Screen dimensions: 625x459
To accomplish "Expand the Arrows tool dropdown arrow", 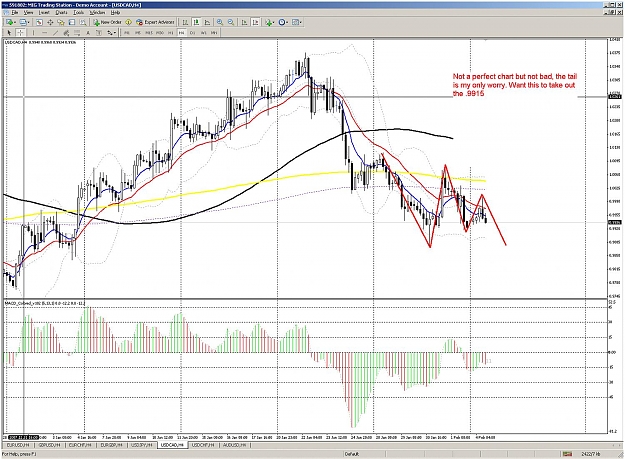I will (115, 33).
